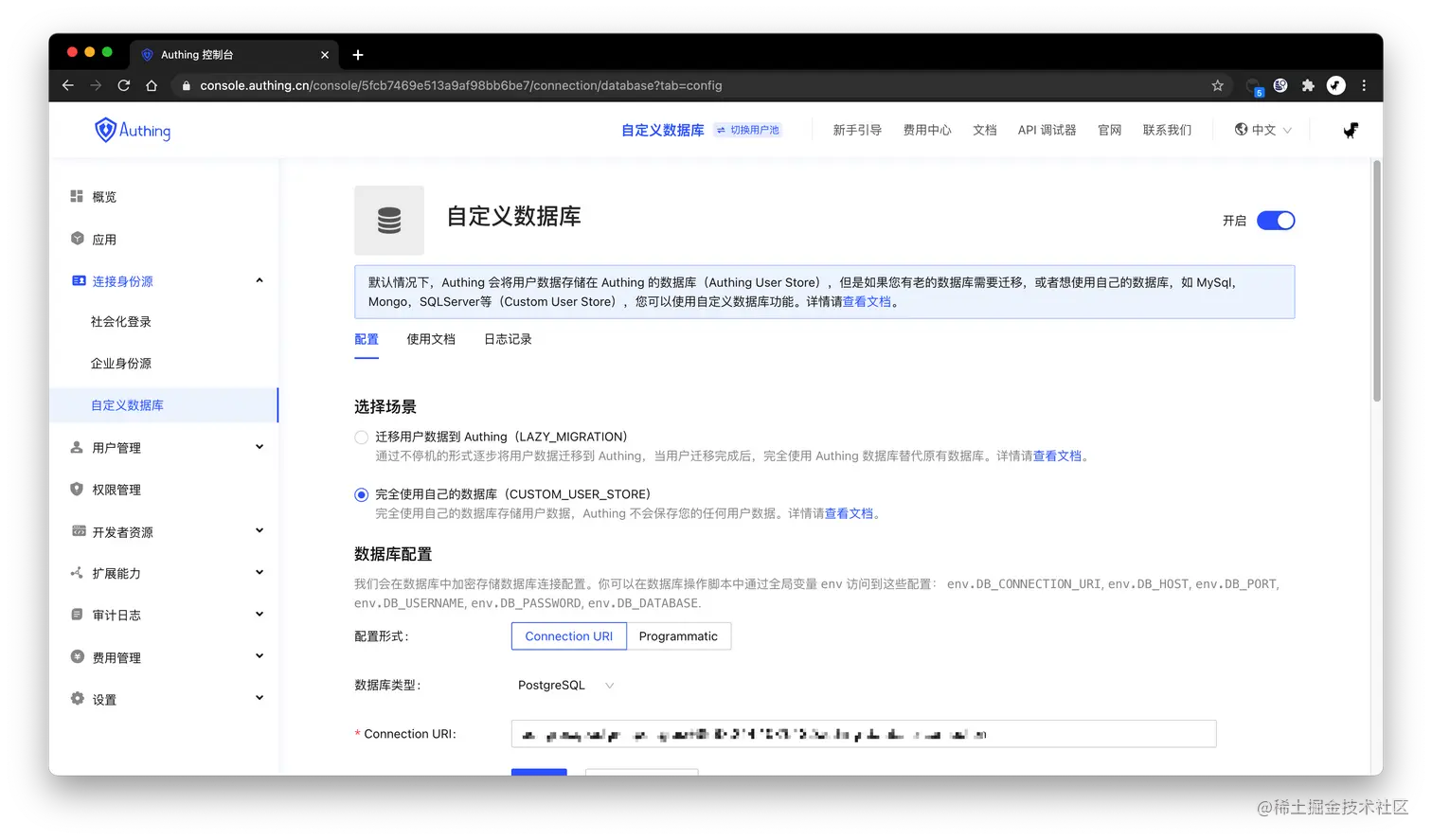Click the globe language icon
The width and height of the screenshot is (1432, 840).
(x=1241, y=129)
